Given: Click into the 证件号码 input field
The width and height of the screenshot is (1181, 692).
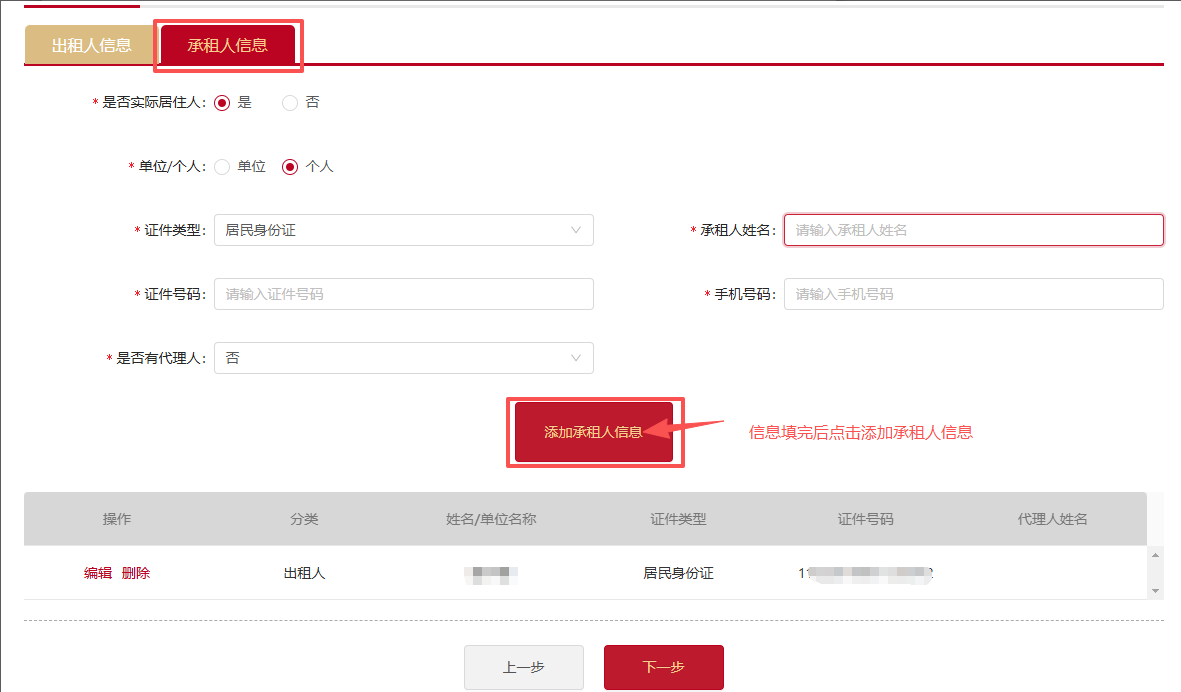Looking at the screenshot, I should [404, 294].
